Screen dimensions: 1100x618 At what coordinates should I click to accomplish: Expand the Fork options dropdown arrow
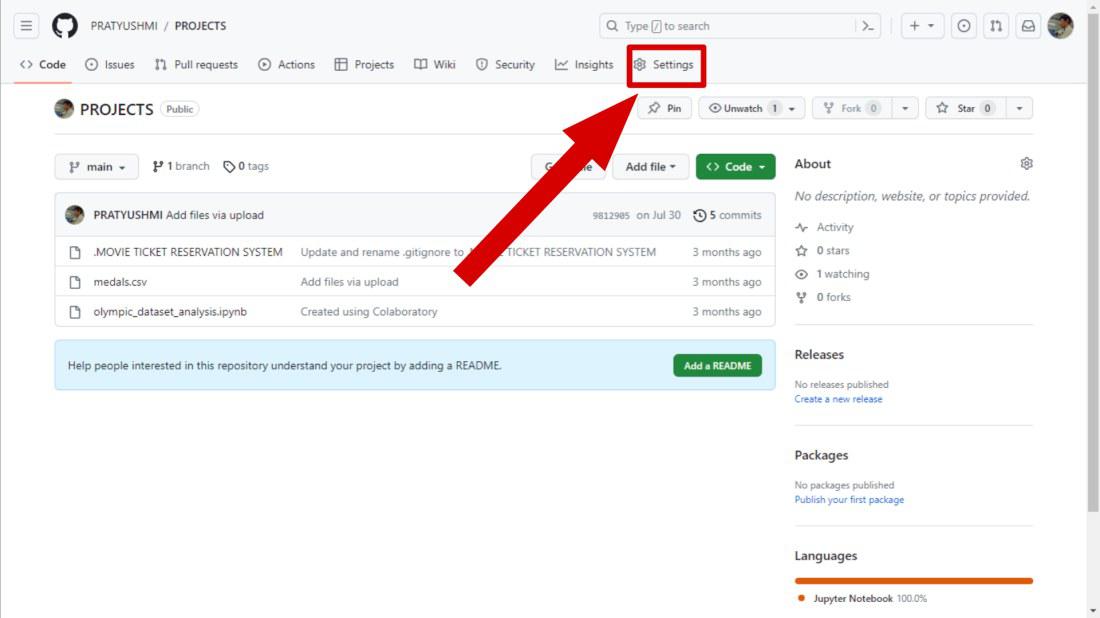click(905, 109)
